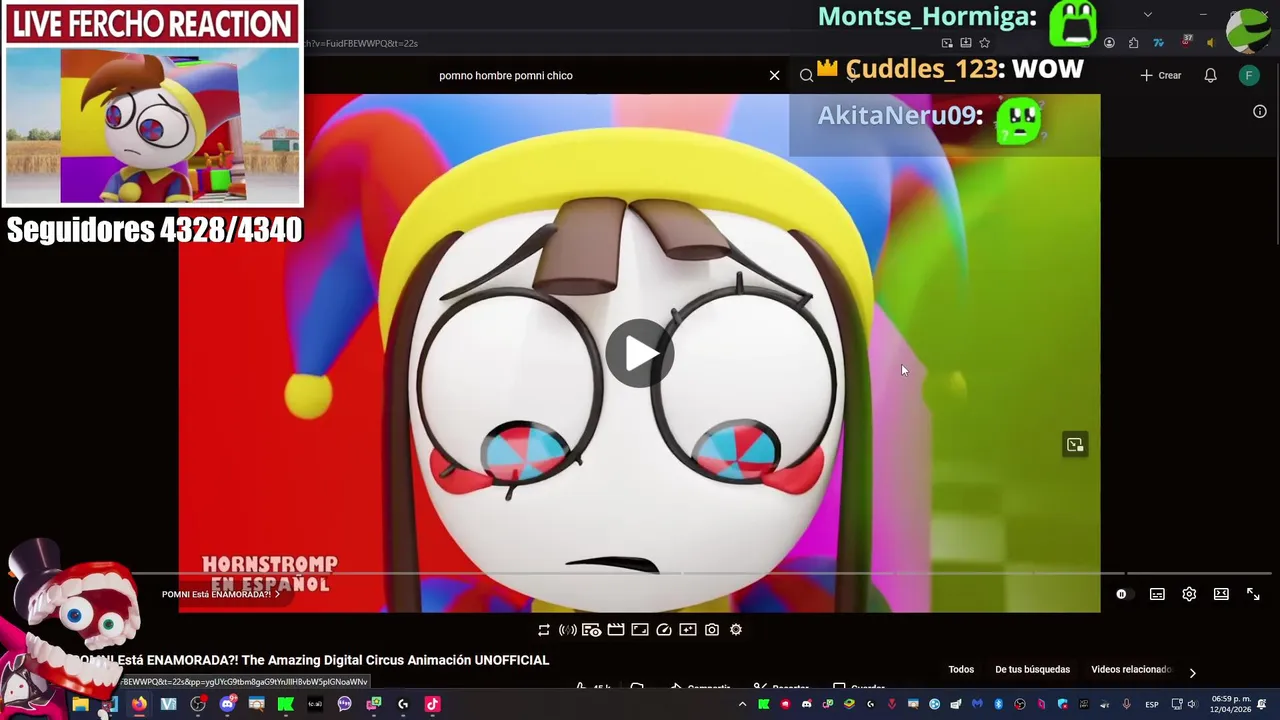
Task: Click the Bluetooth tray icon
Action: [998, 705]
